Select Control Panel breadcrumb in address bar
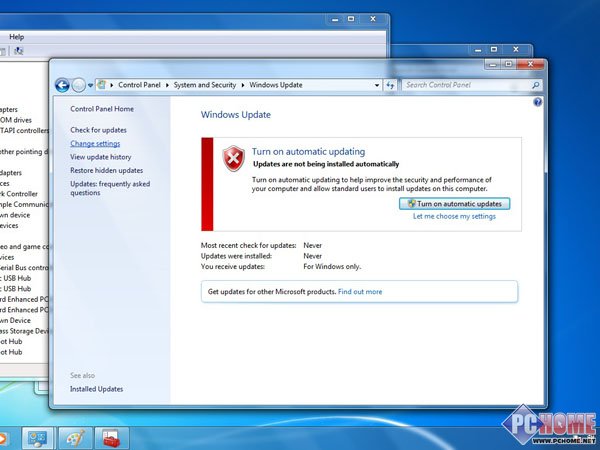 click(x=139, y=85)
